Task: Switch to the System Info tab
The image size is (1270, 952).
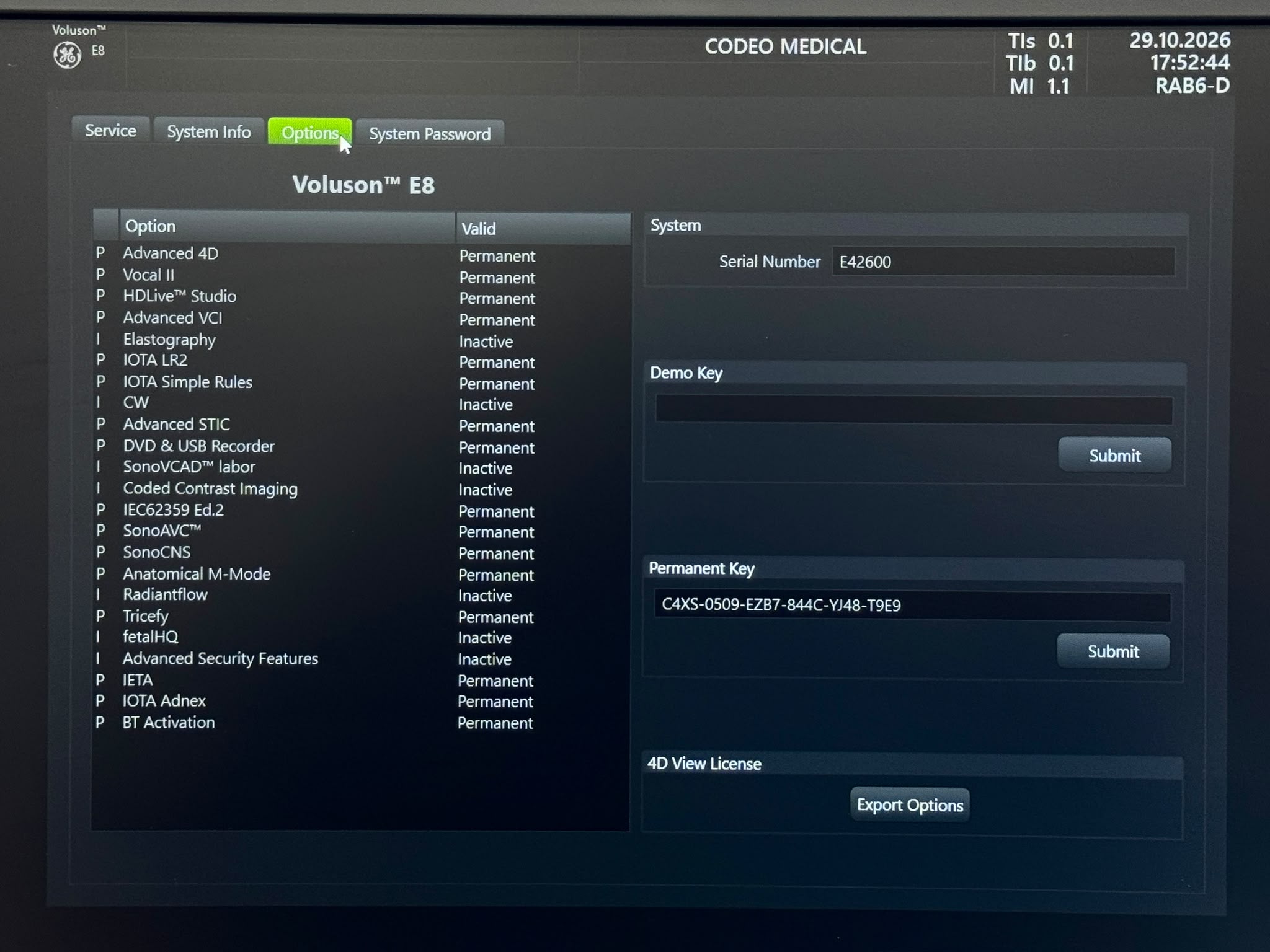Action: tap(209, 132)
